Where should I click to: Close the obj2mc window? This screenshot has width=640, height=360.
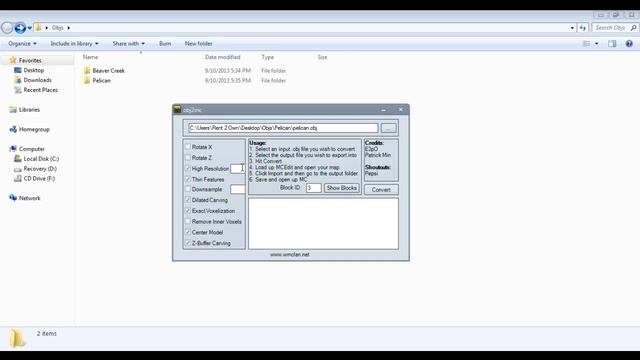401,110
